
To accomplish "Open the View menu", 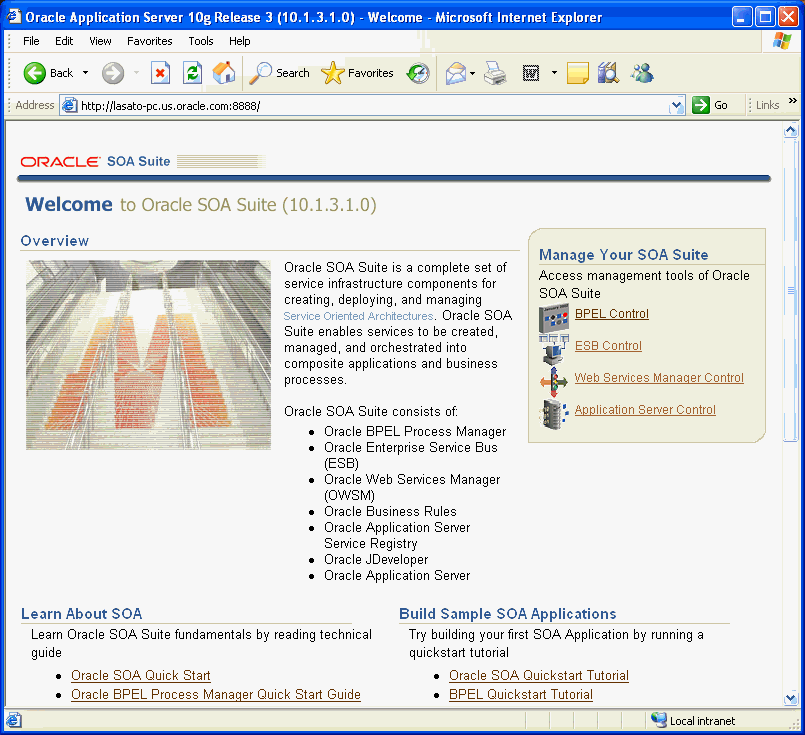I will point(100,41).
